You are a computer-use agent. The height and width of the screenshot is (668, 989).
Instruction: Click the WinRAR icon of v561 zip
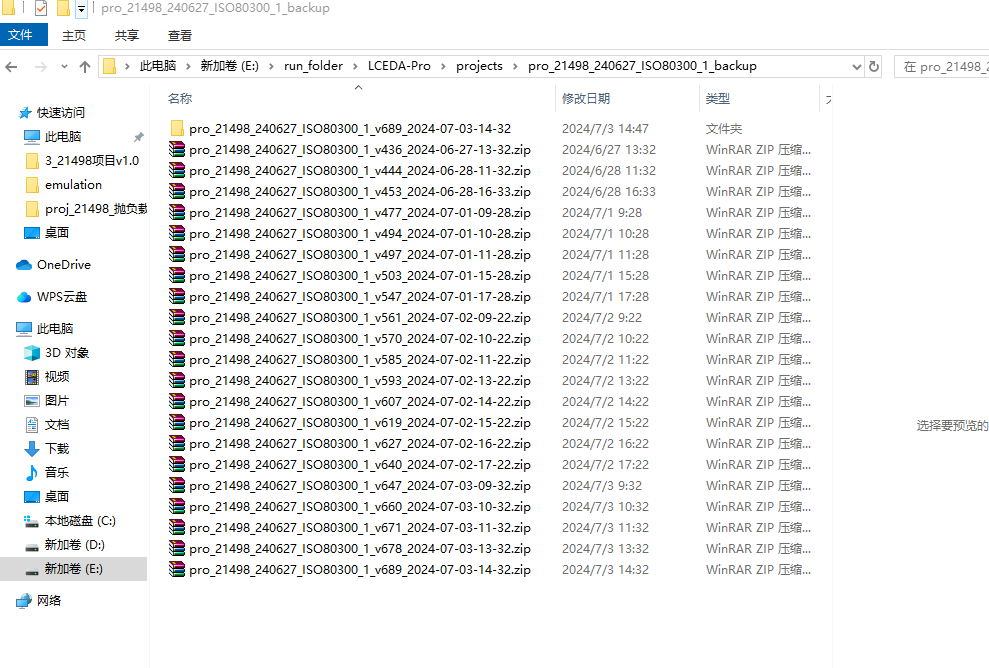pos(177,317)
